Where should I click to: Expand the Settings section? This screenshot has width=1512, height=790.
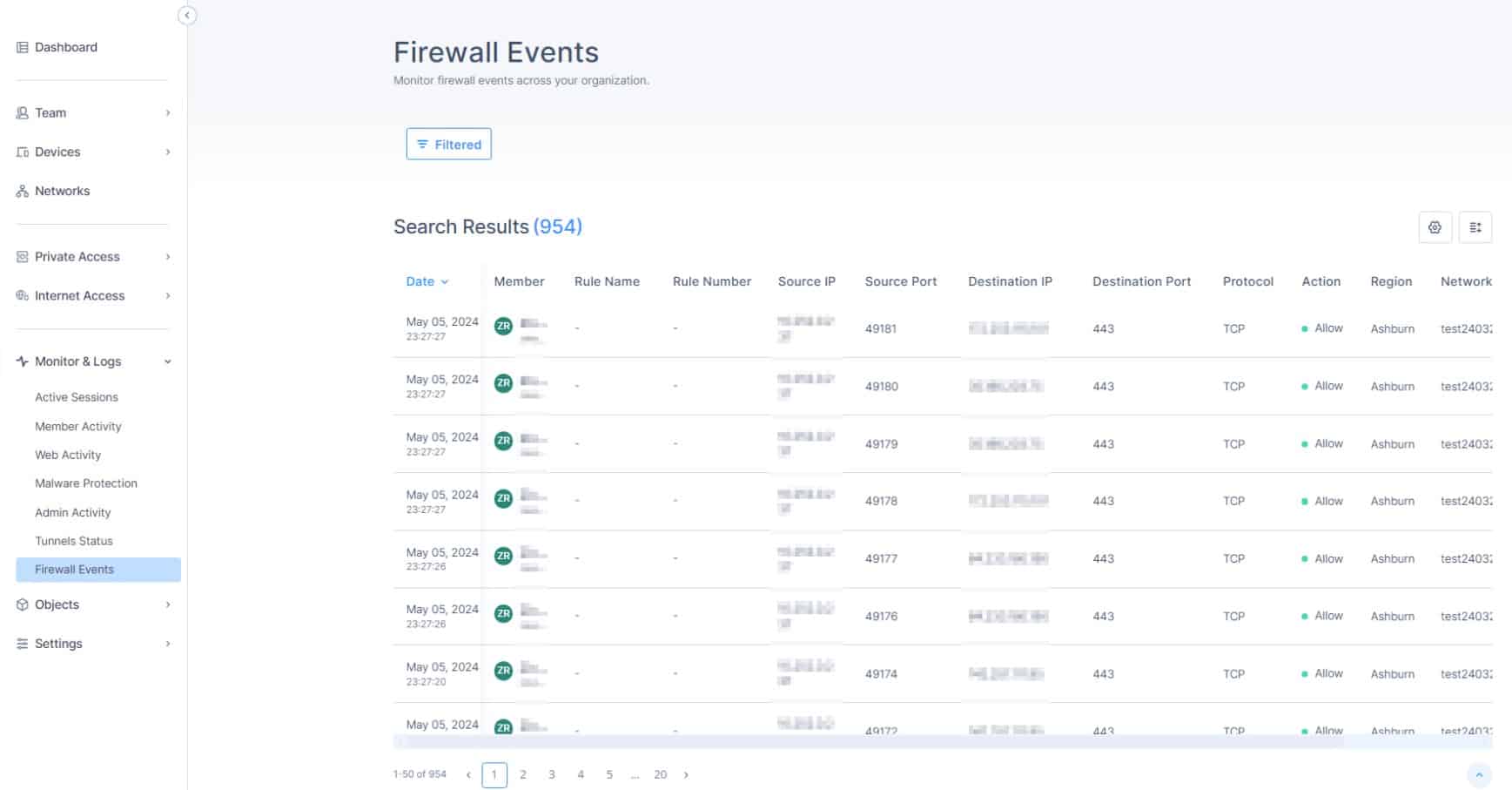point(167,643)
